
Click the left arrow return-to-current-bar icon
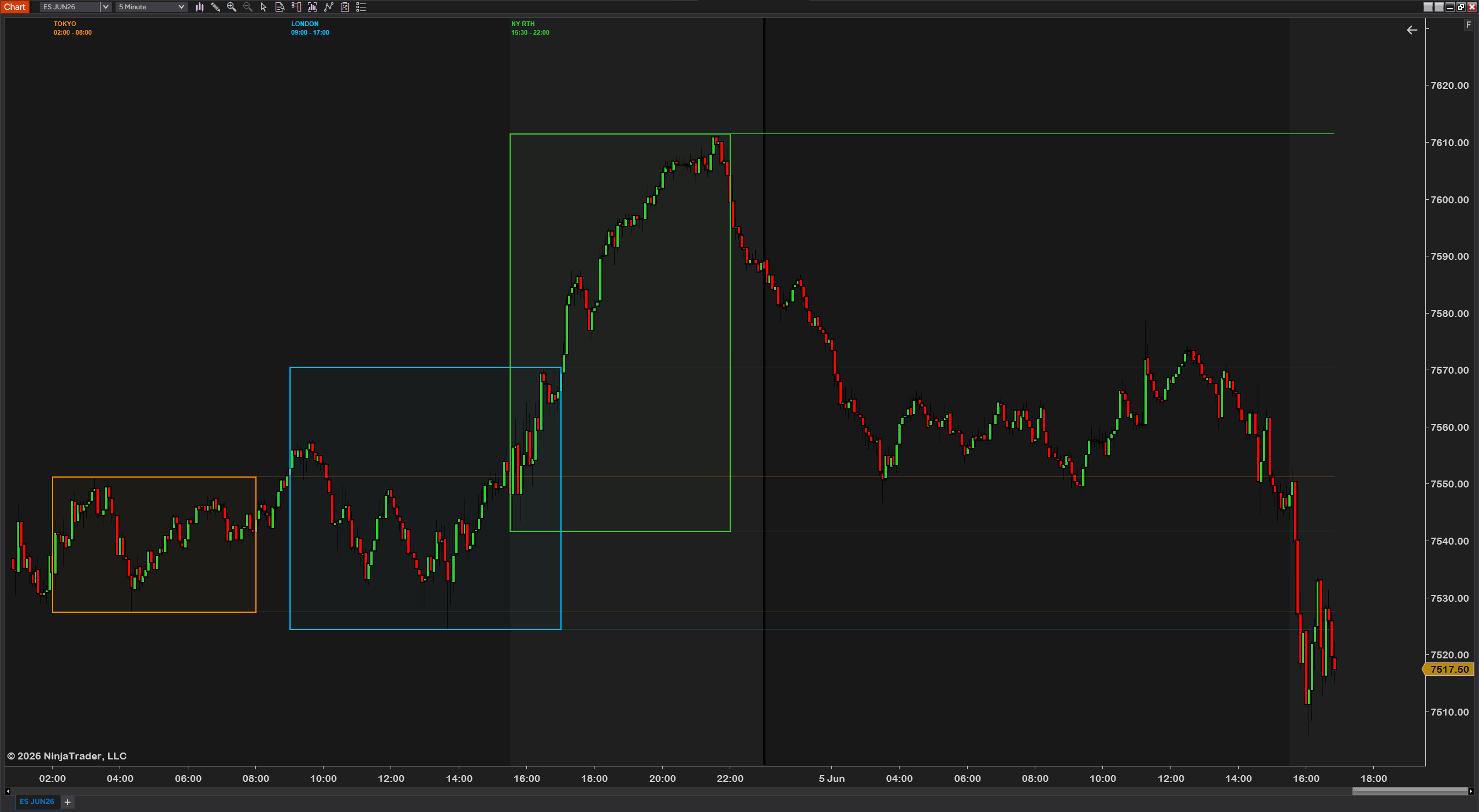click(x=1412, y=30)
